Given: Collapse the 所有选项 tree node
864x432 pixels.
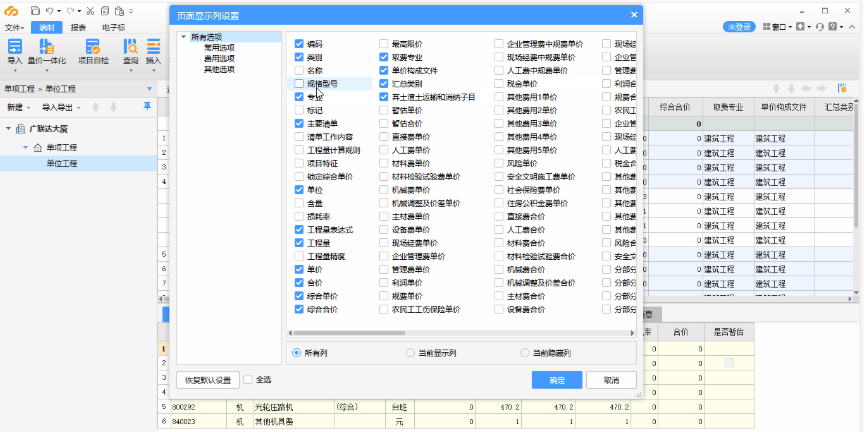Looking at the screenshot, I should click(x=184, y=37).
